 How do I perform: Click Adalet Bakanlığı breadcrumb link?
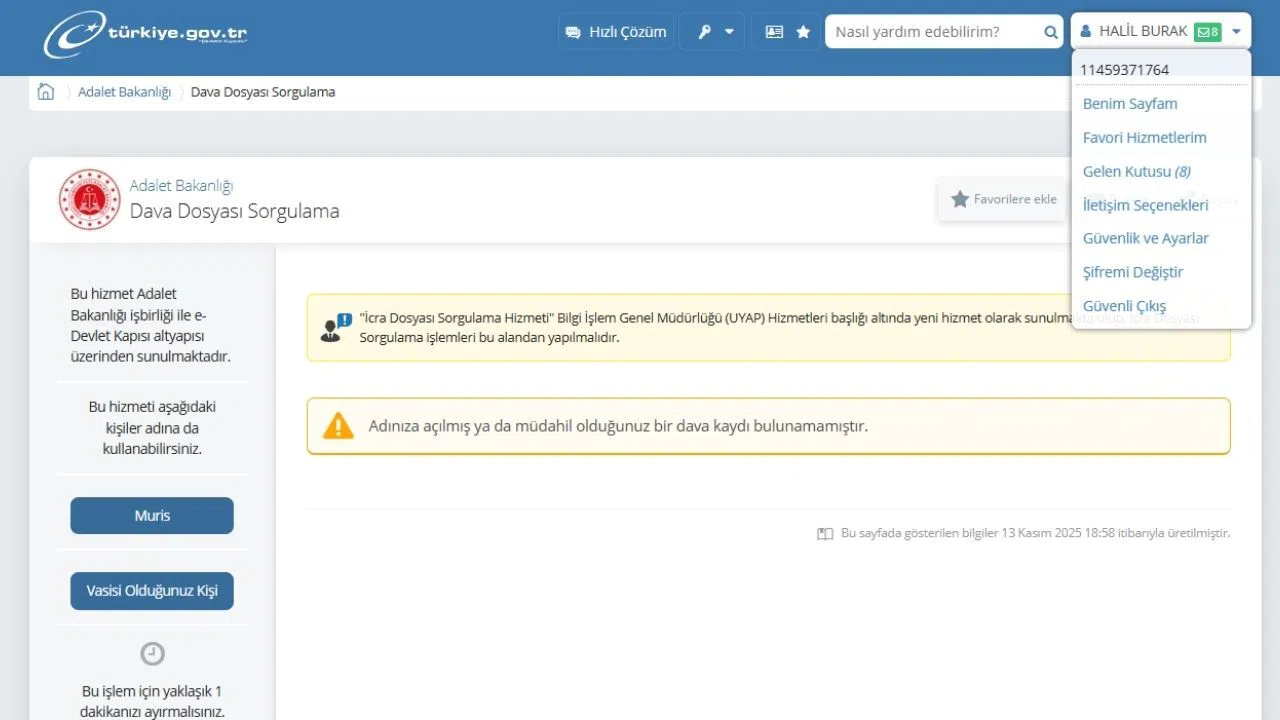[124, 92]
